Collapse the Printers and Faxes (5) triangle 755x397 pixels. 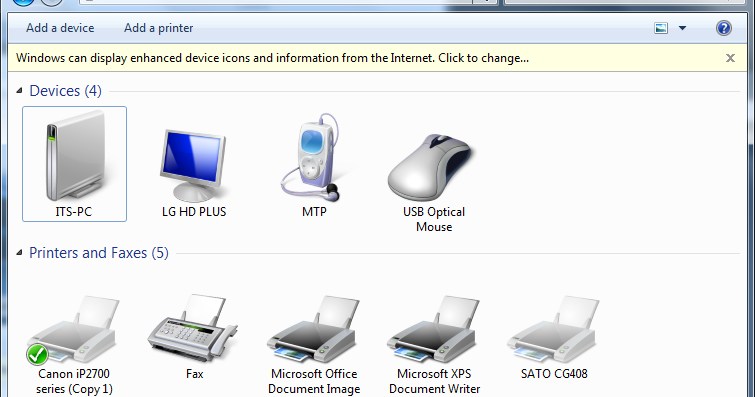19,252
